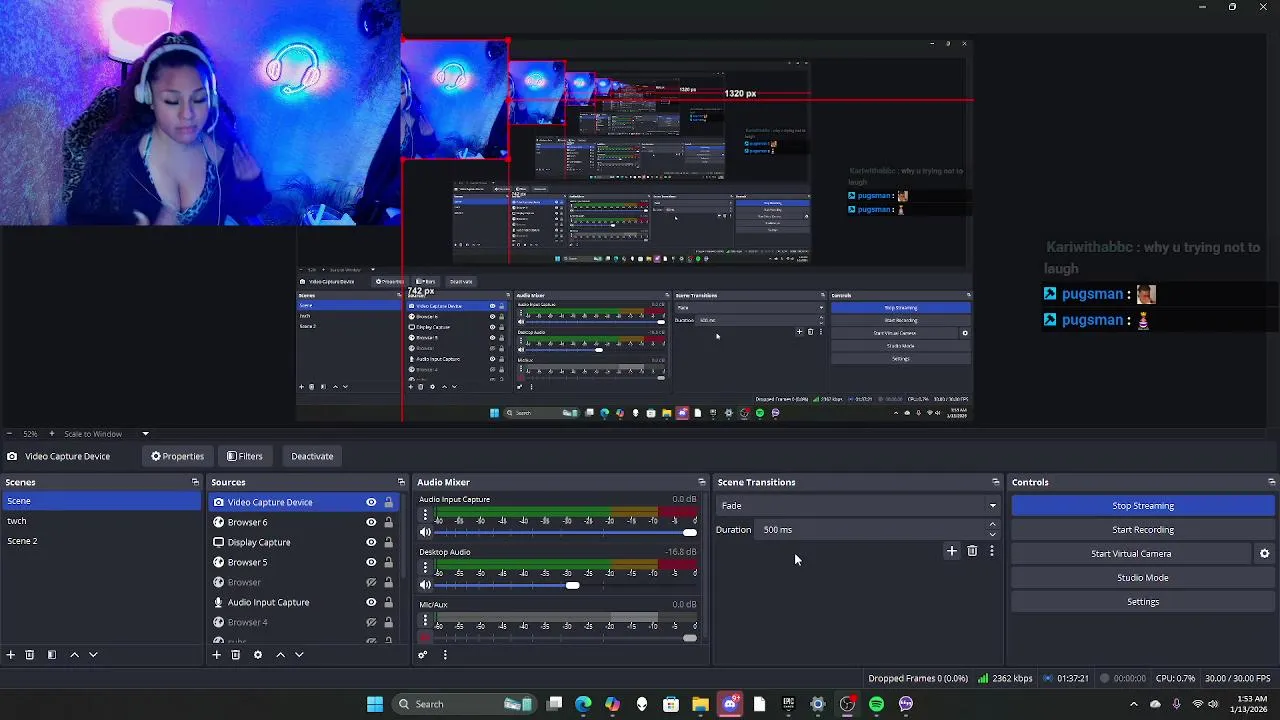This screenshot has height=720, width=1280.
Task: Click Start Virtual Camera
Action: pyautogui.click(x=1131, y=554)
